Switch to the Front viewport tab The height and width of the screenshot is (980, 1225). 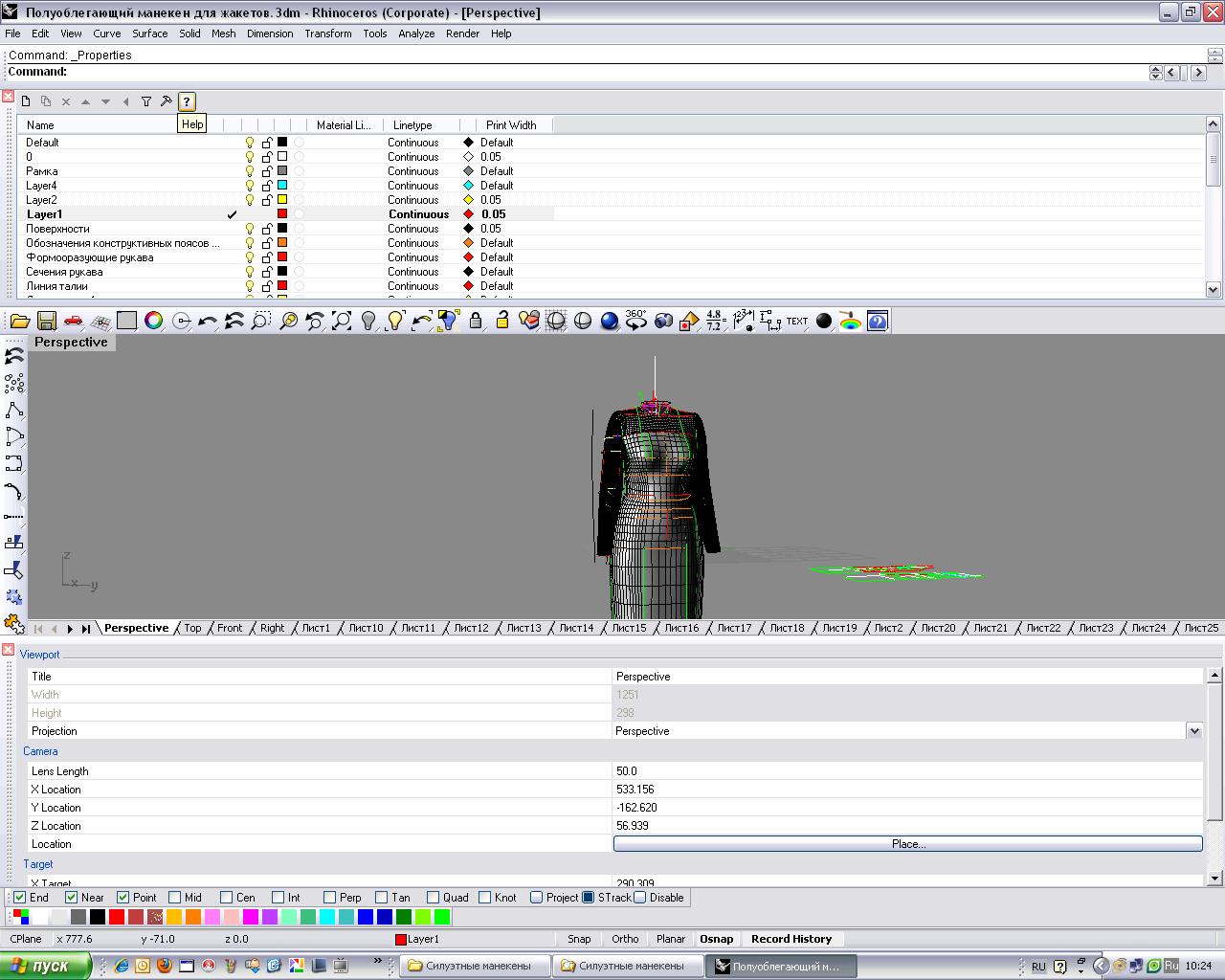230,628
